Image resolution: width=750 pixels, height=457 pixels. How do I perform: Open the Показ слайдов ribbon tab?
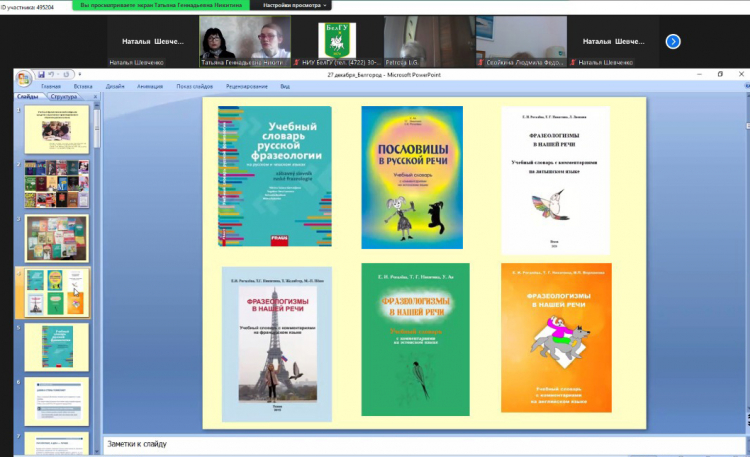195,86
